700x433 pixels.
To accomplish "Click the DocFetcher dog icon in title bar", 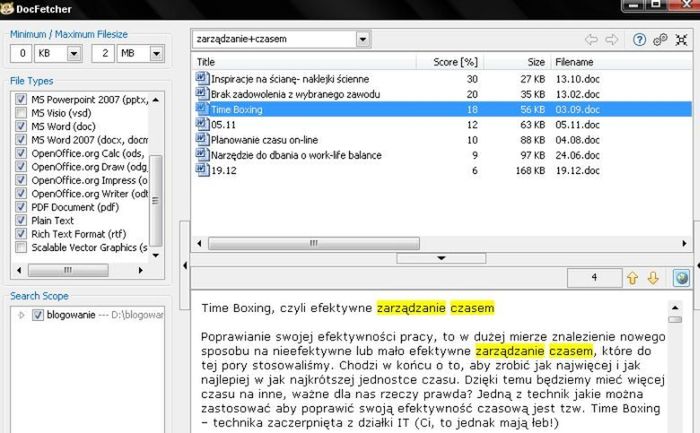I will 7,8.
